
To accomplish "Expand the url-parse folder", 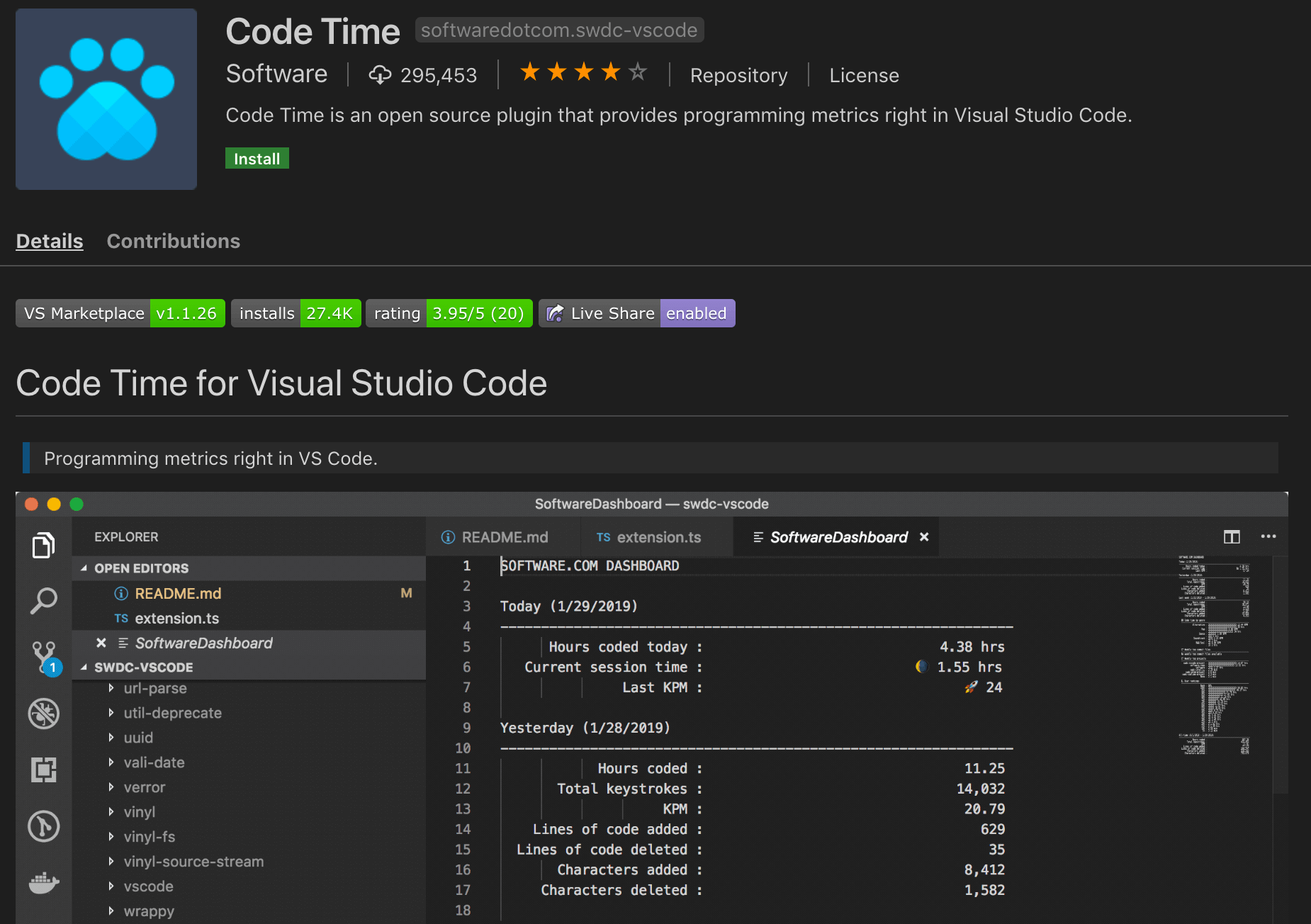I will tap(111, 688).
